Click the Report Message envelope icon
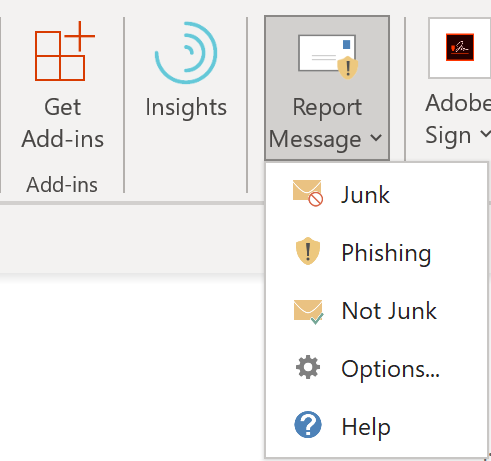This screenshot has width=491, height=461. click(328, 57)
